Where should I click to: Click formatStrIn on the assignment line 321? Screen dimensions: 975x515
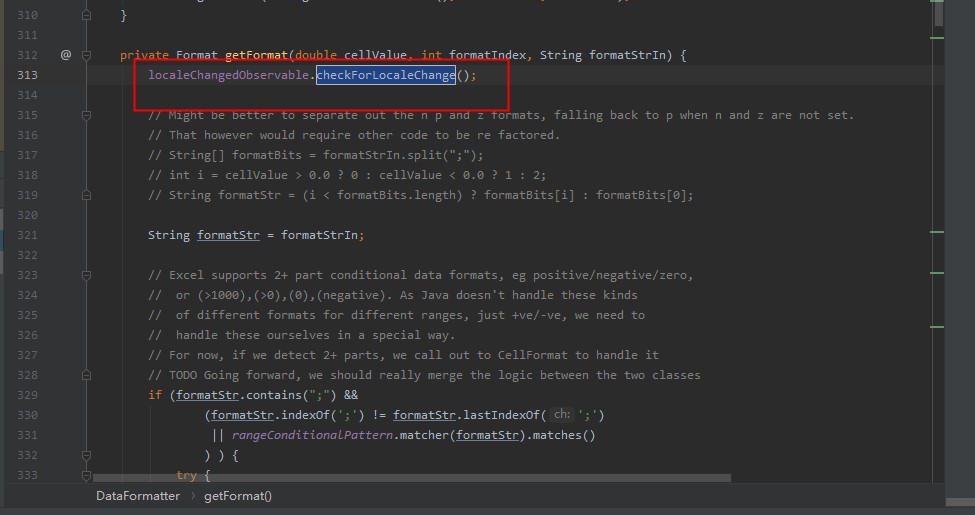point(319,235)
